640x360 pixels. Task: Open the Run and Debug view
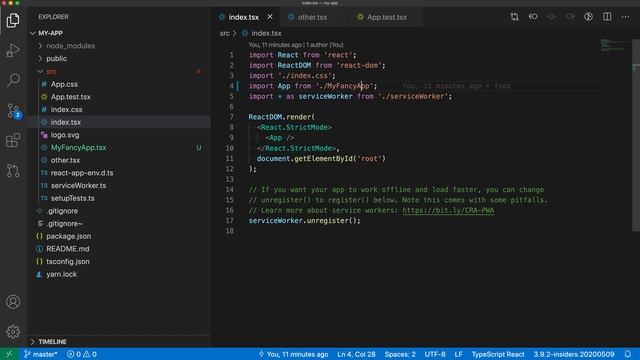pos(13,51)
